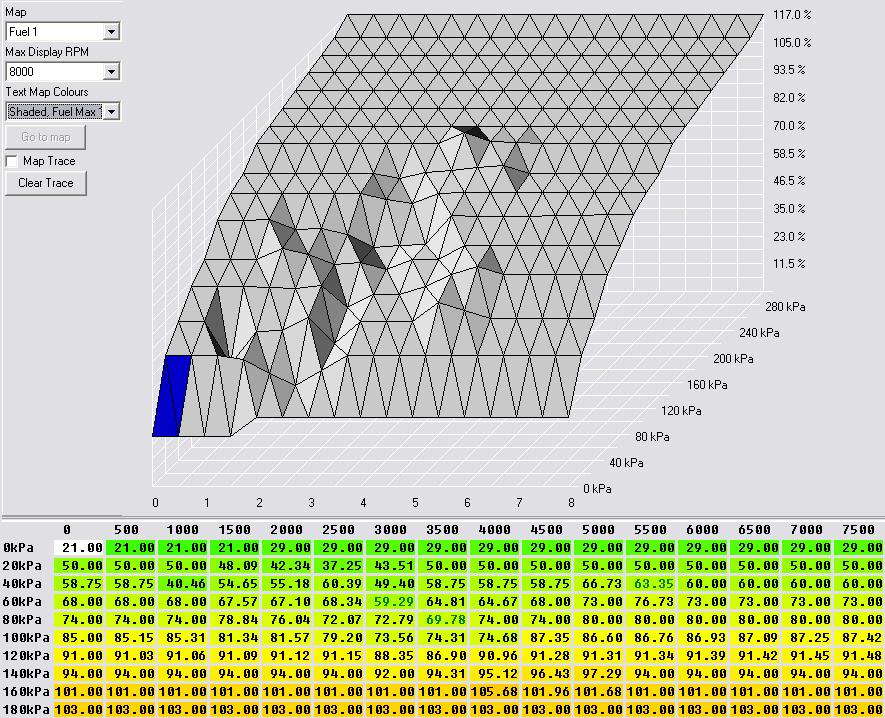Open the Map dropdown showing "Fuel 1"

[62, 31]
